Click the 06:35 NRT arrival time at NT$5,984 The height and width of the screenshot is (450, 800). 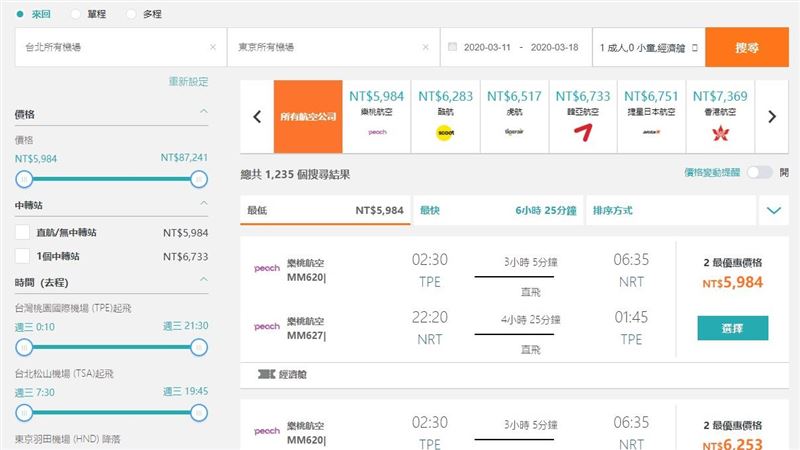point(631,260)
